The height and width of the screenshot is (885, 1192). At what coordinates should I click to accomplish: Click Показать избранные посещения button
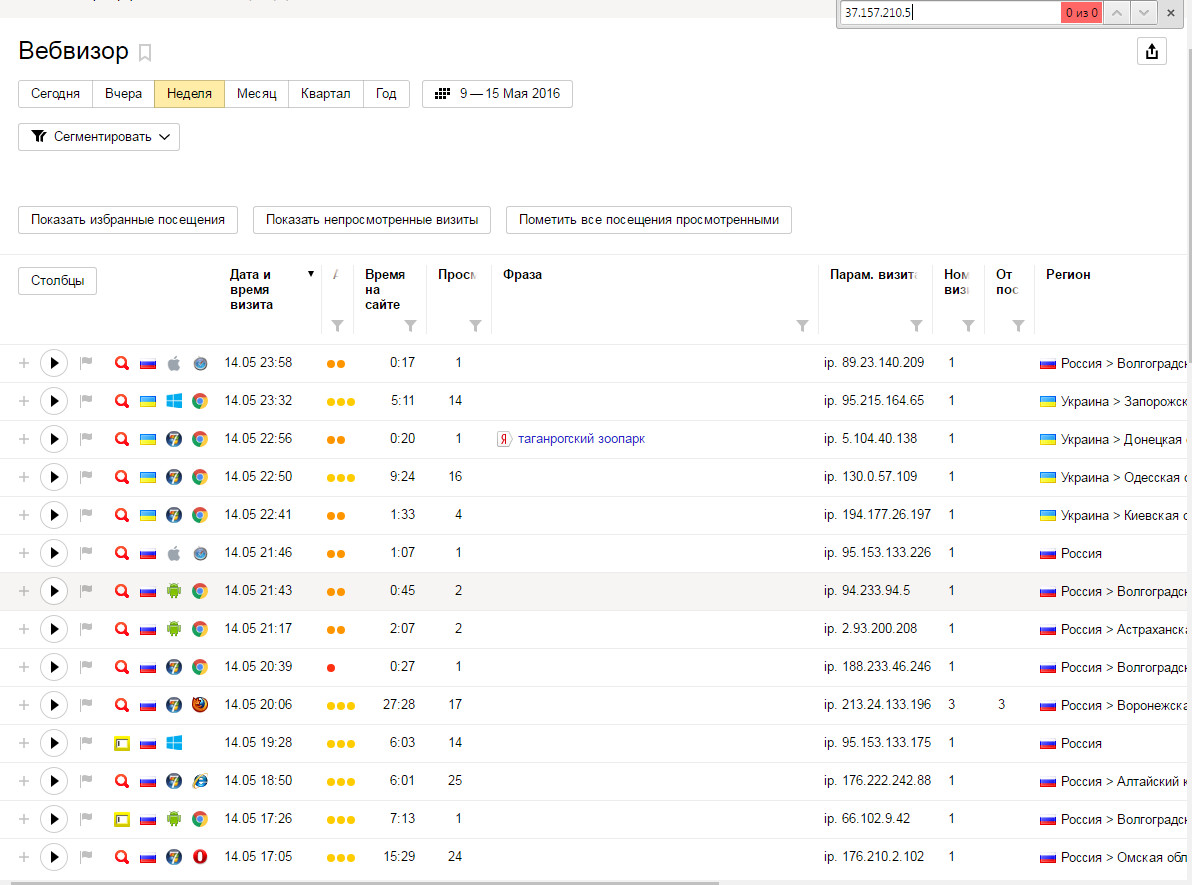pyautogui.click(x=128, y=220)
